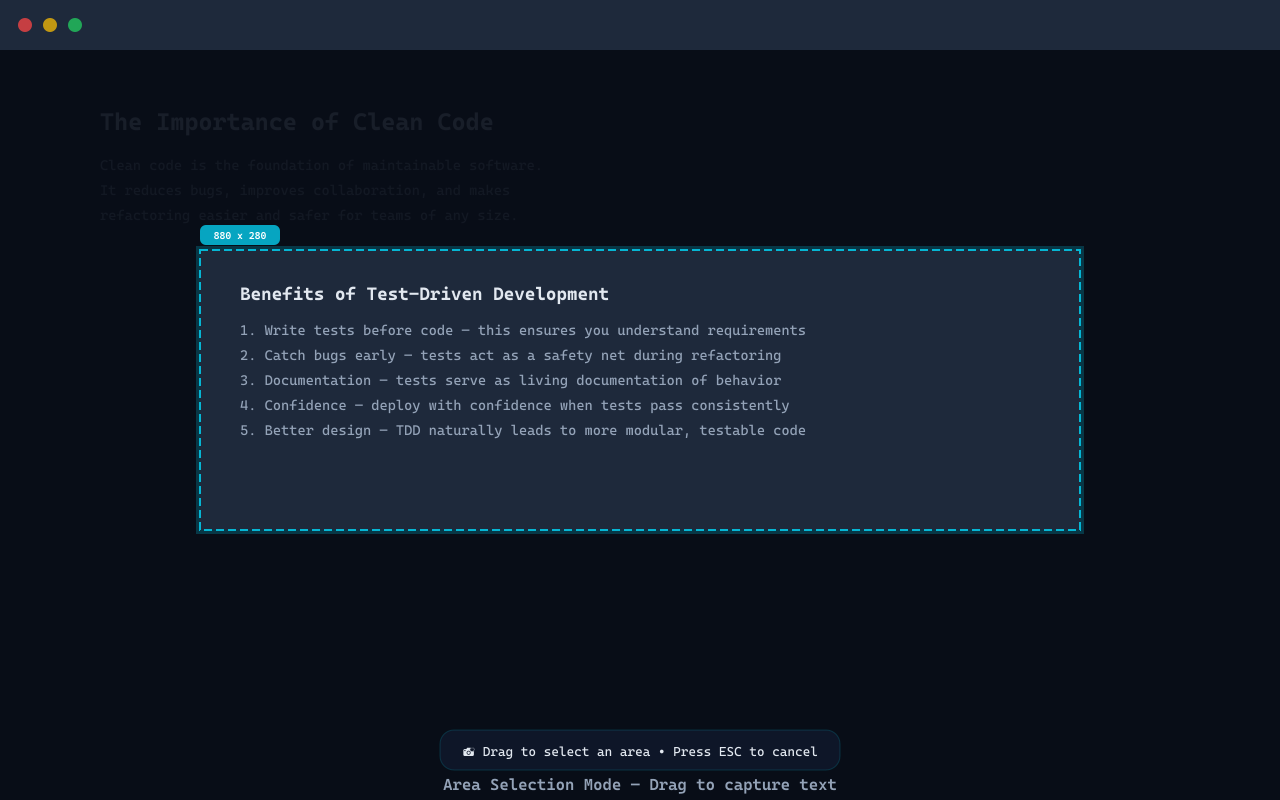This screenshot has height=800, width=1280.
Task: Click the dashed selection rectangle border
Action: pos(640,248)
